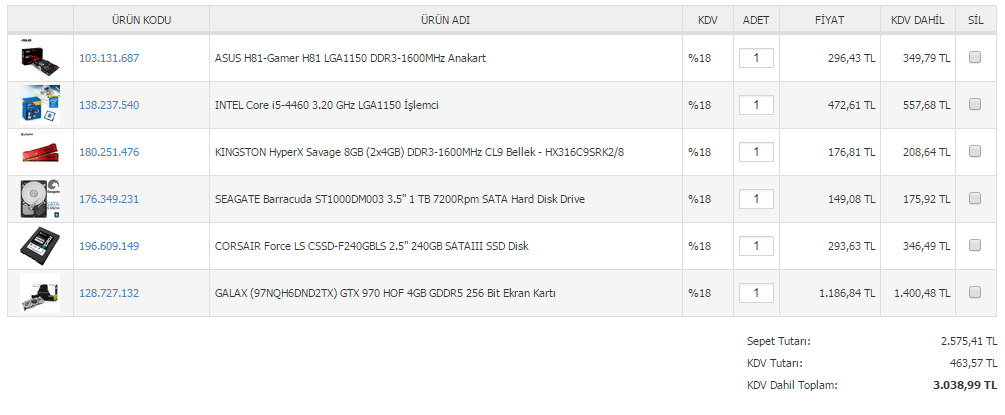
Task: Click the Intel Core i5 processor thumbnail
Action: [x=40, y=105]
